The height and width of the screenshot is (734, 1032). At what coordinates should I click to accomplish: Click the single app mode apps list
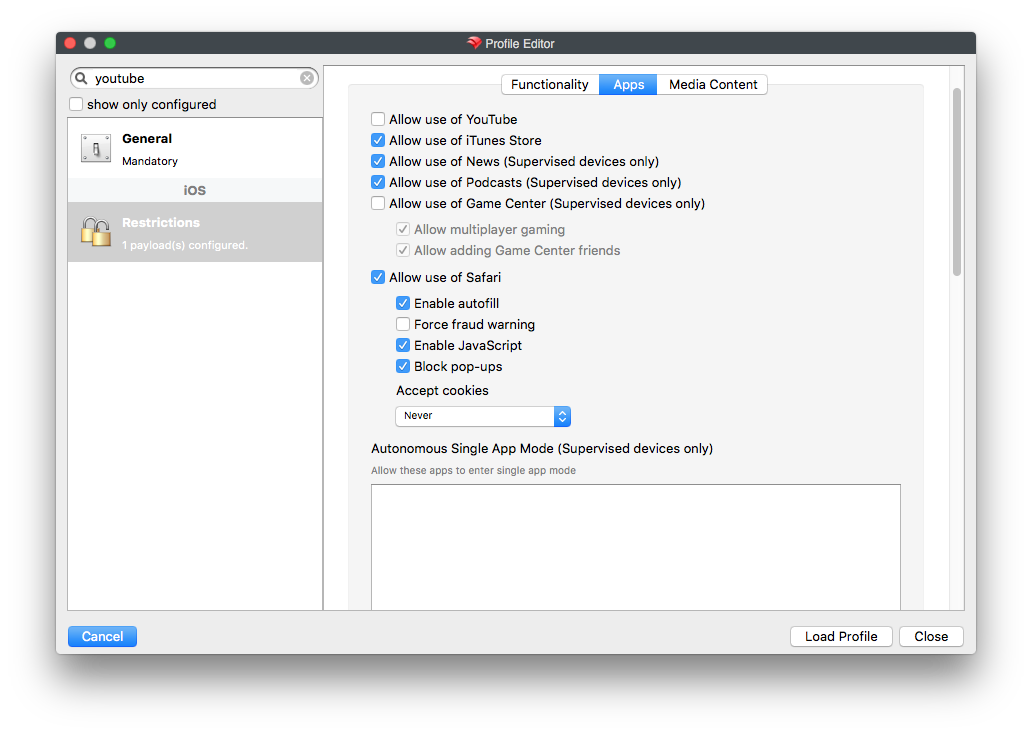pyautogui.click(x=636, y=547)
